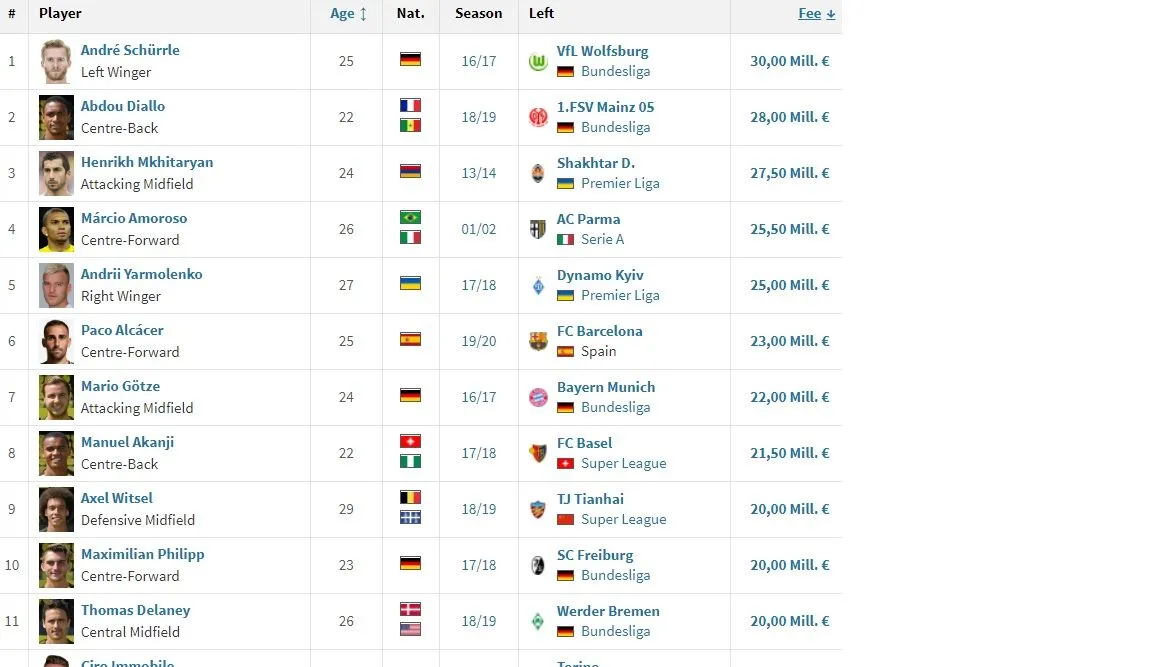1152x667 pixels.
Task: Click the VfL Wolfsburg club crest icon
Action: 538,62
